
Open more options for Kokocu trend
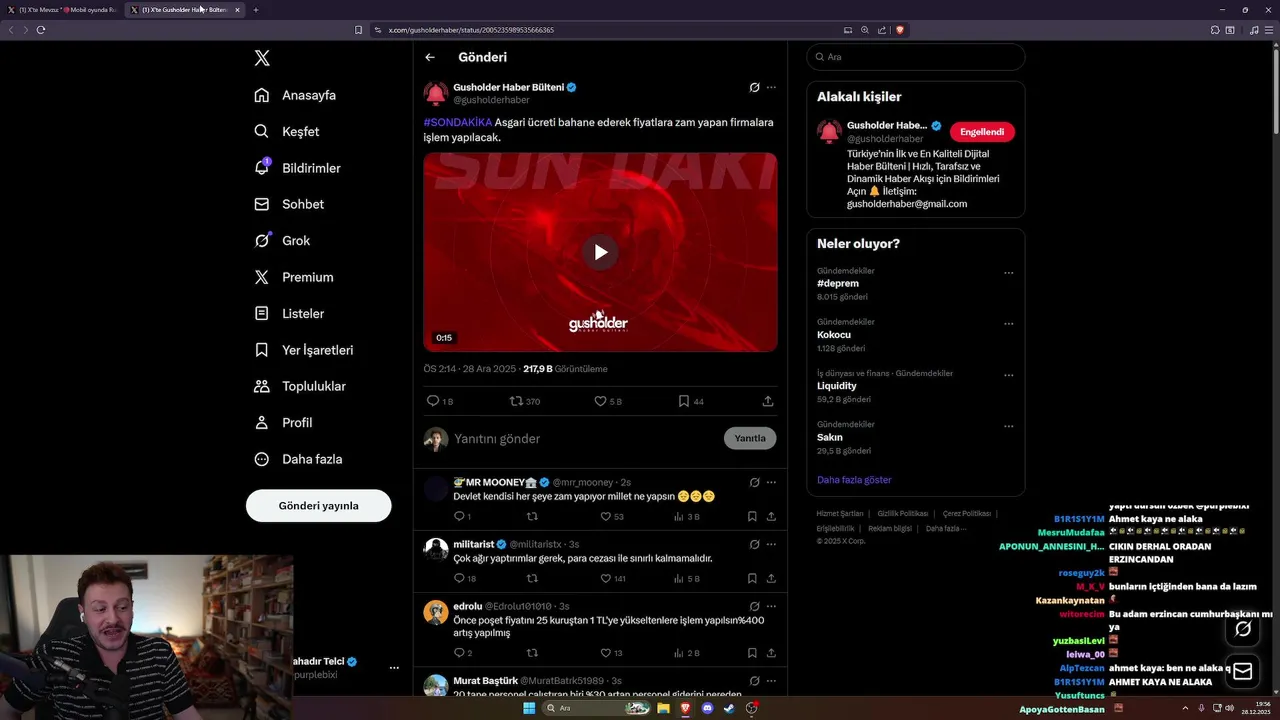(1008, 324)
